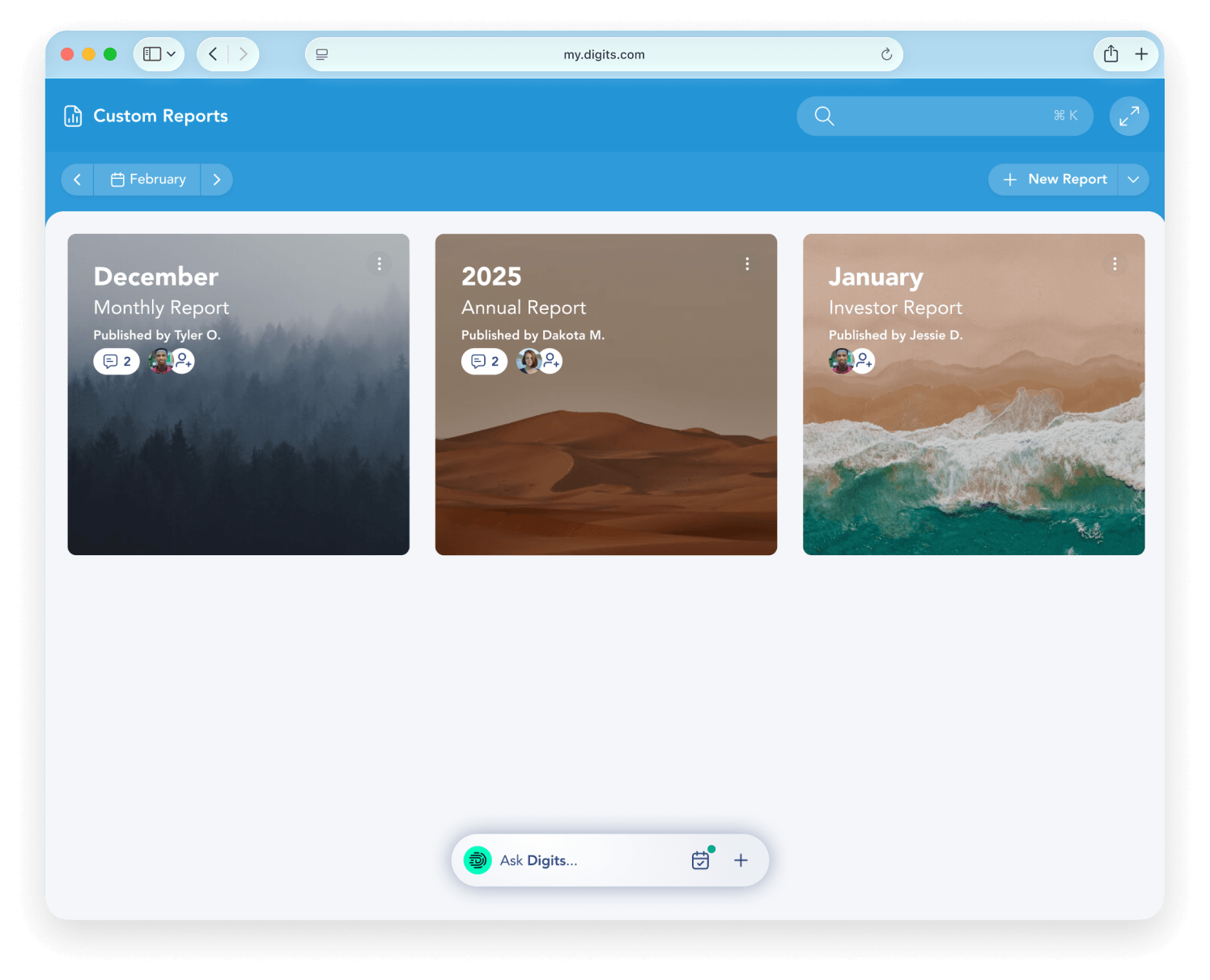1210x980 pixels.
Task: Open the Digits logo in the Ask Digits bar
Action: (478, 860)
